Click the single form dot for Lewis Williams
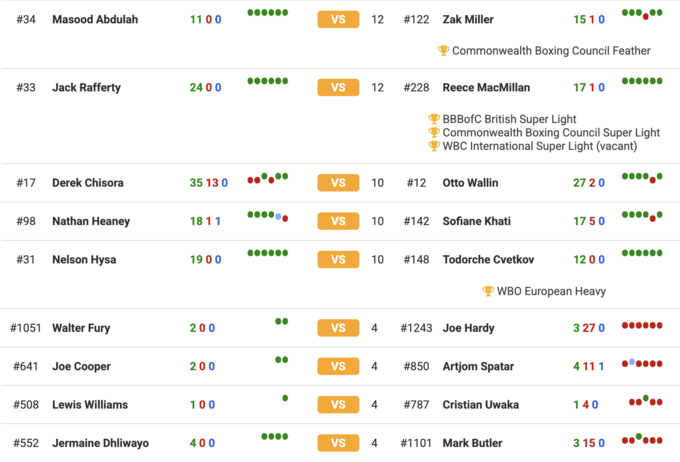 point(285,399)
